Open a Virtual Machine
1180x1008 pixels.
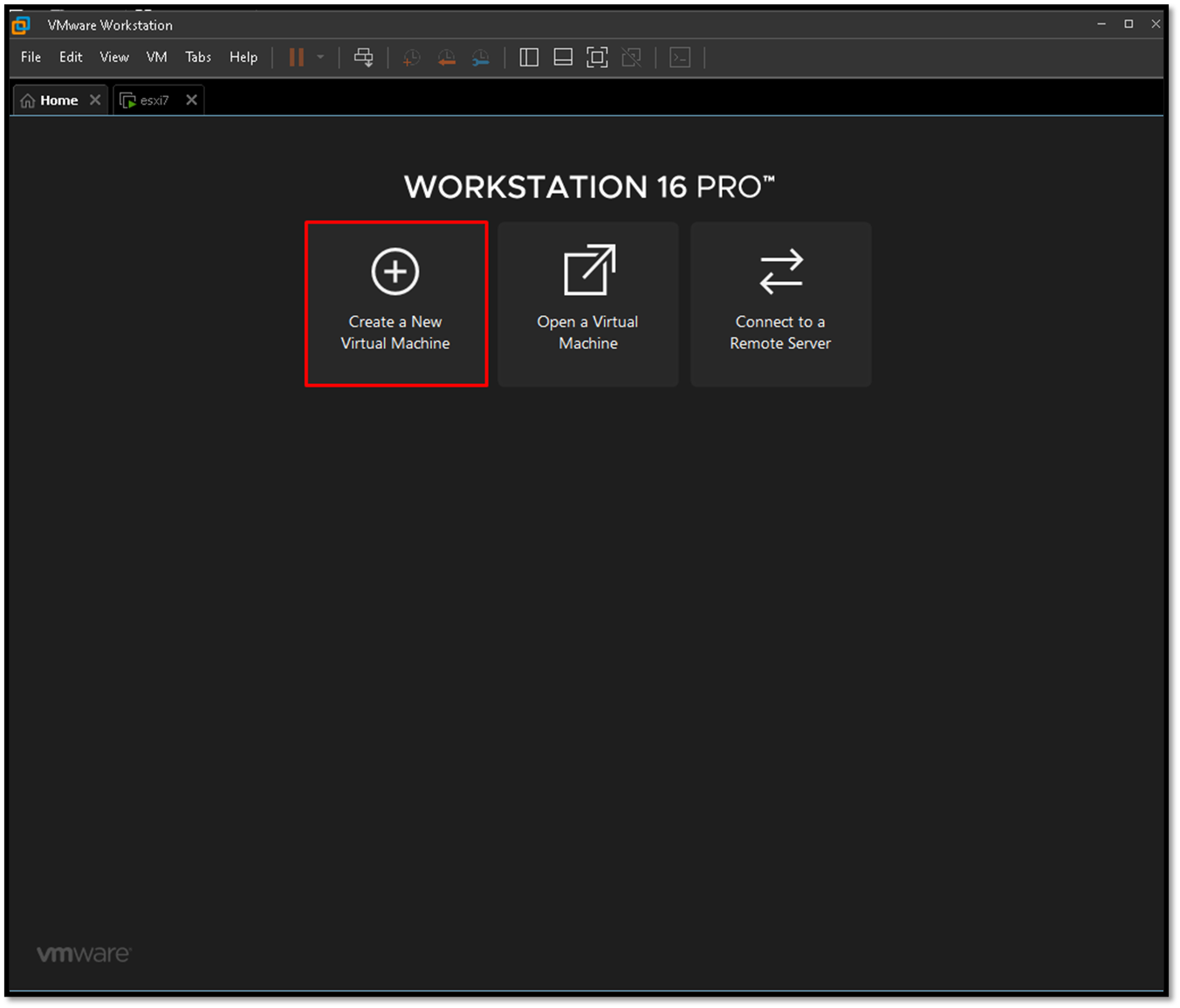pyautogui.click(x=587, y=304)
